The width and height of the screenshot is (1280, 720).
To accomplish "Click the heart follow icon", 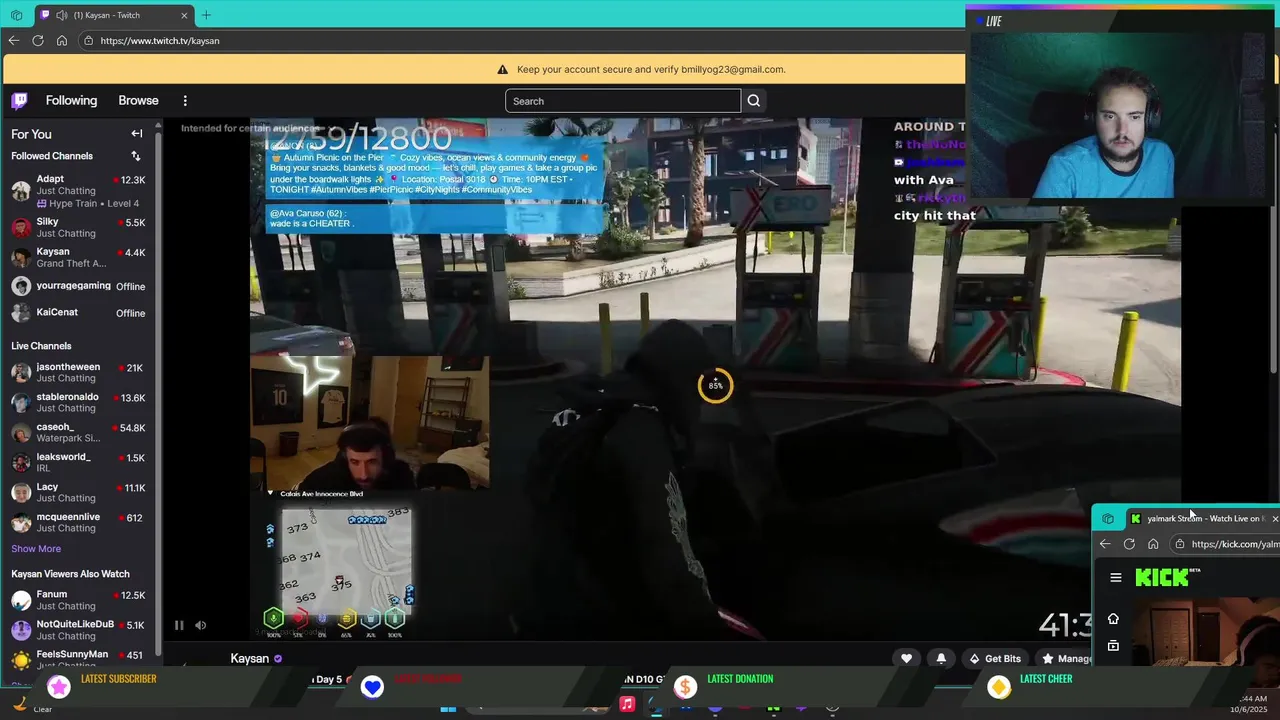I will pyautogui.click(x=906, y=658).
